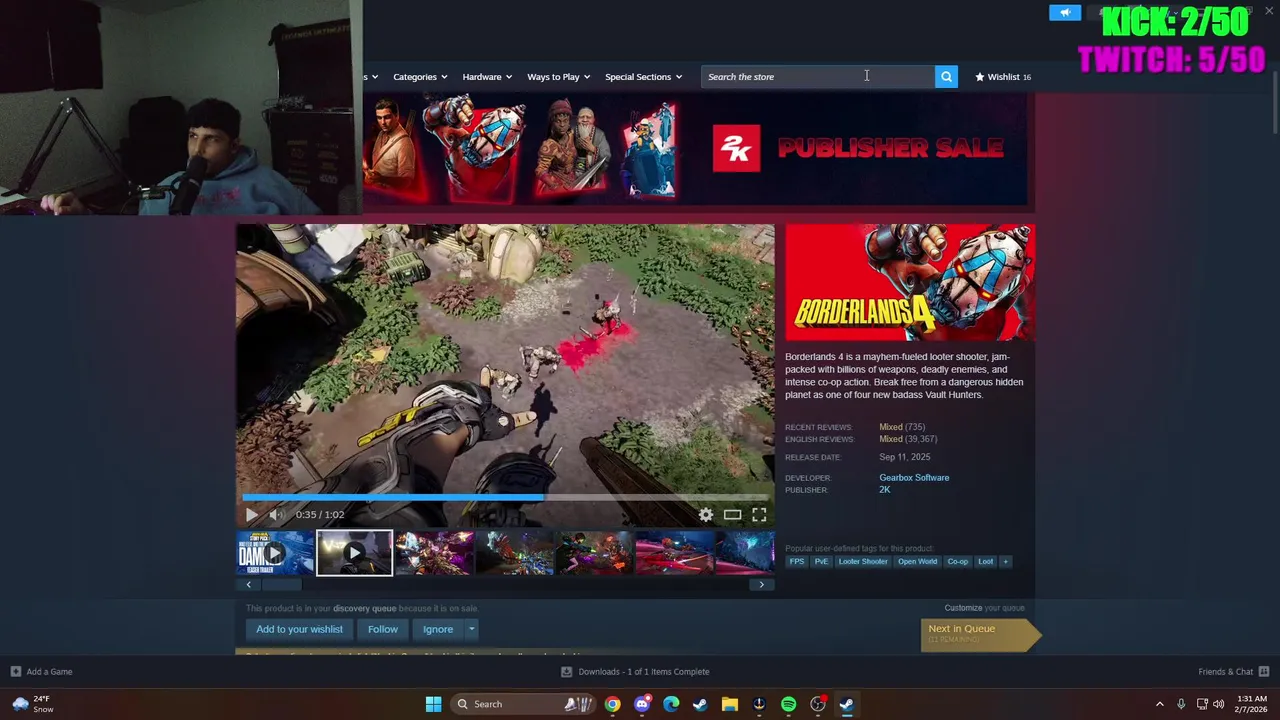The height and width of the screenshot is (720, 1280).
Task: Click recent reviews 'Mixed (735)'
Action: click(902, 427)
